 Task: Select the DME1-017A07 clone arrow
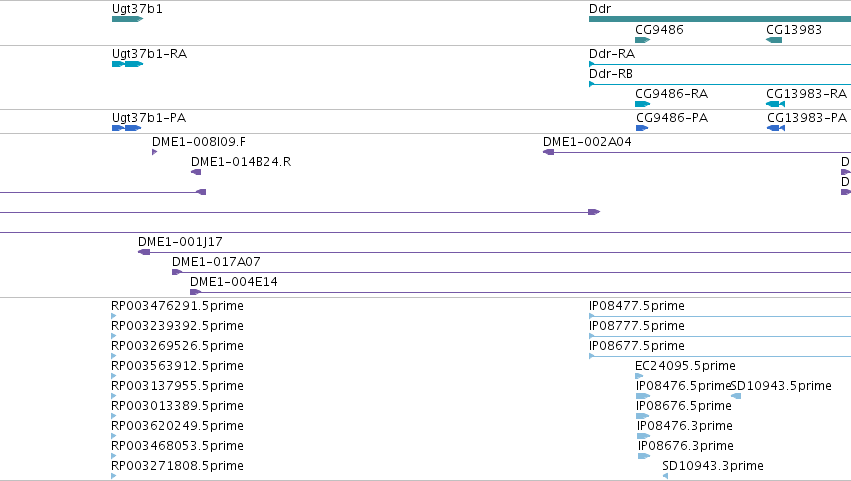point(177,272)
